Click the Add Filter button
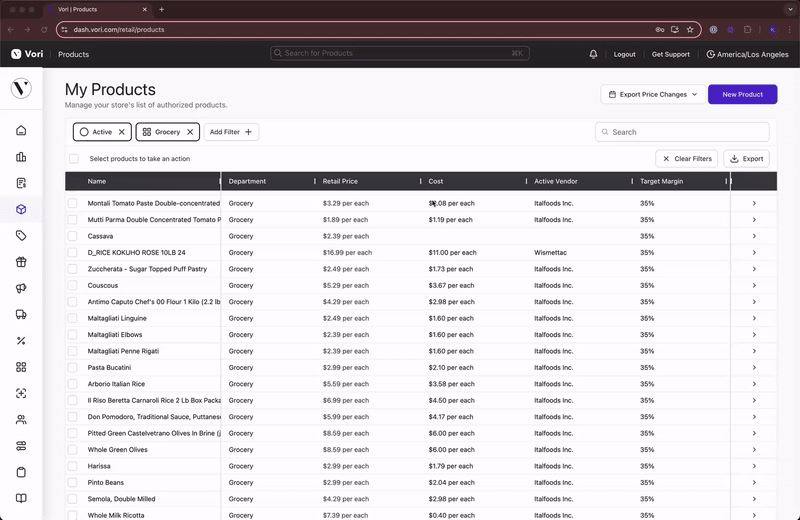 [231, 132]
